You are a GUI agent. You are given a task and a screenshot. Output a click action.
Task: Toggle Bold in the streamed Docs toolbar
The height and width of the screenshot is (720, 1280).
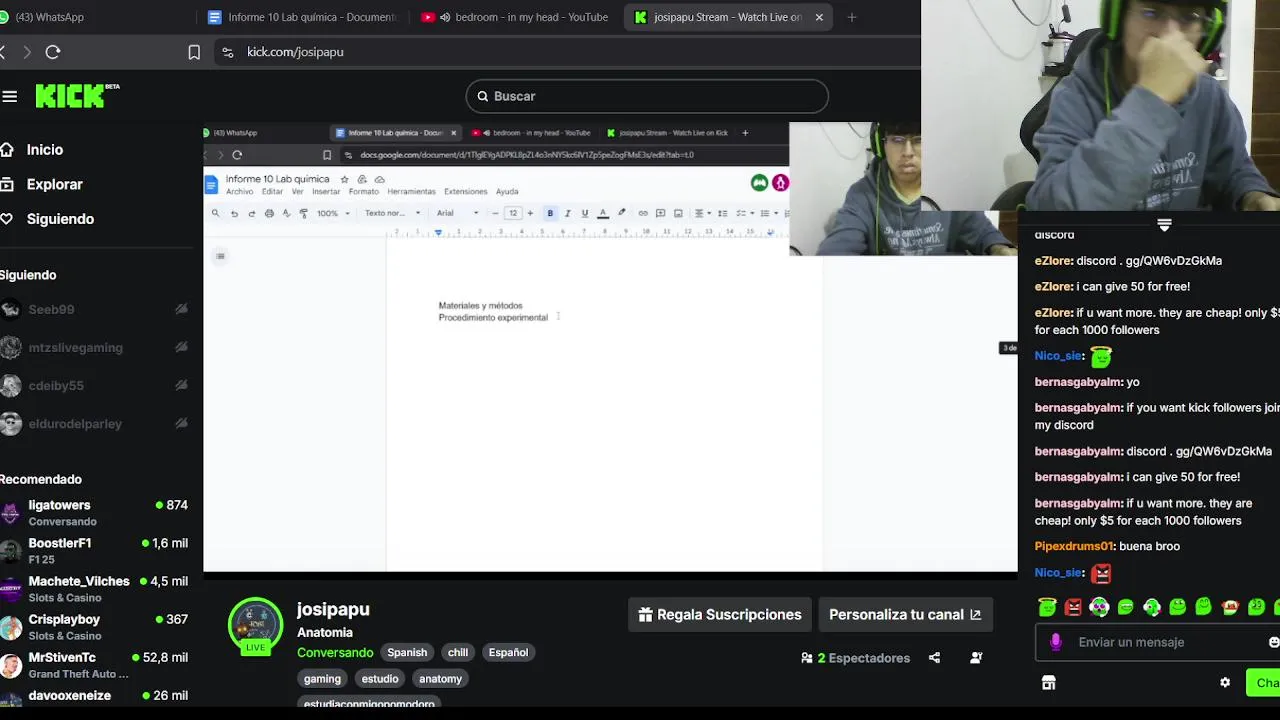tap(550, 213)
